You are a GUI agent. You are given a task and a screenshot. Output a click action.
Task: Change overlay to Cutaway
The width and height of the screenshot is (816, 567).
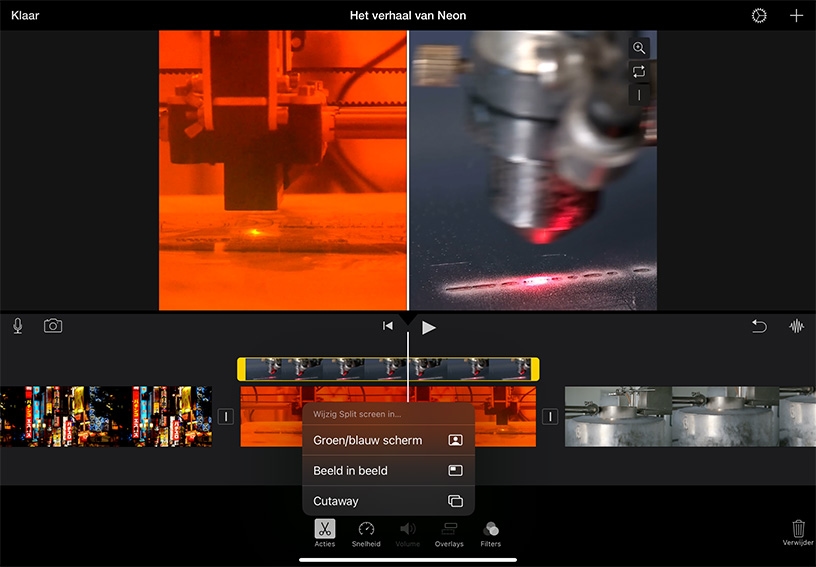388,501
